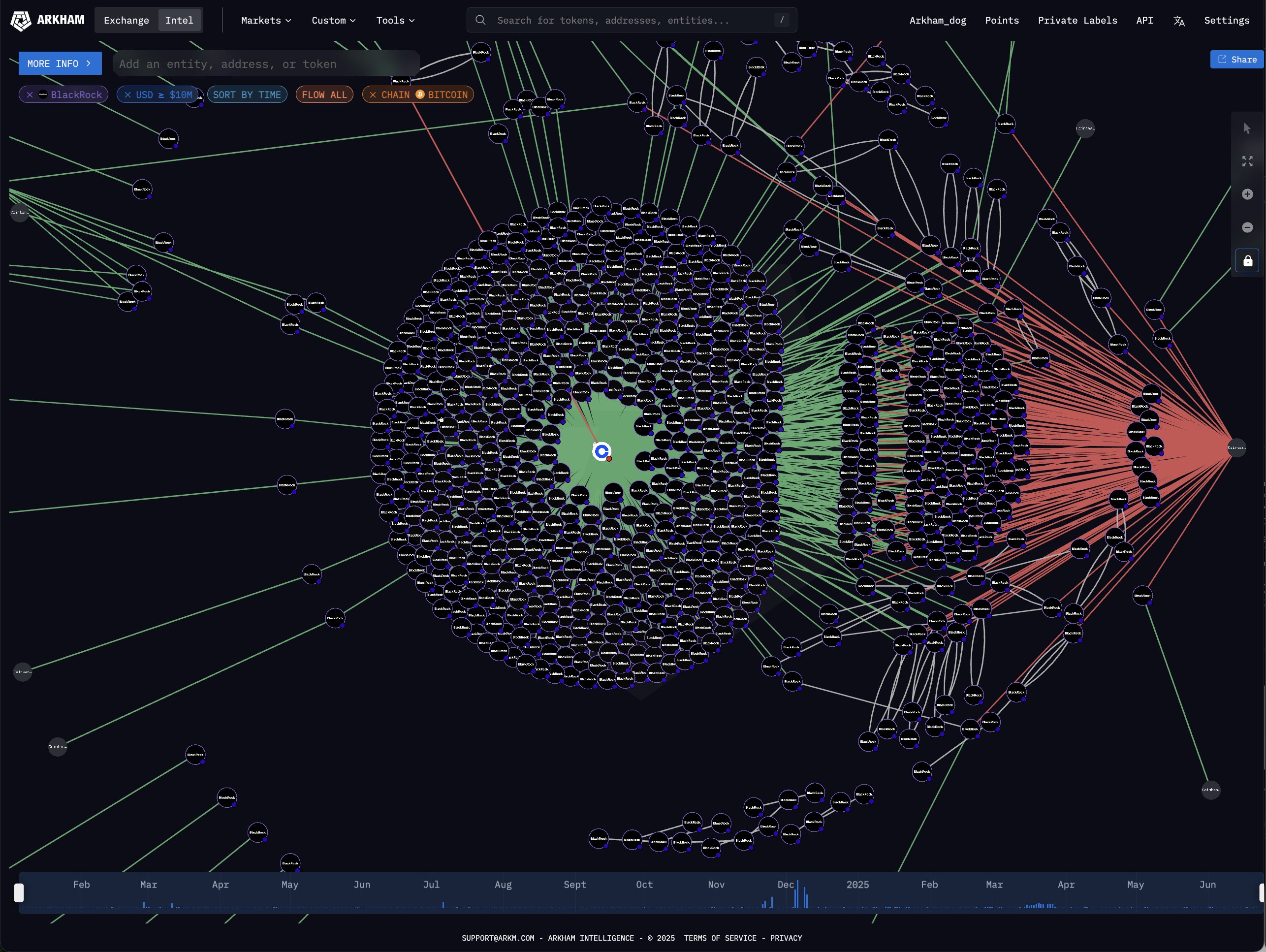Open Settings
This screenshot has height=952, width=1266.
(1227, 21)
